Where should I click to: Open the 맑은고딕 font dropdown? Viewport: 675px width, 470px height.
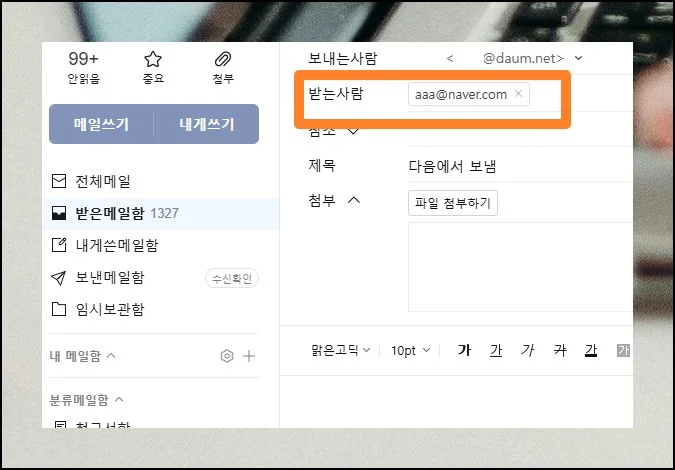point(340,350)
